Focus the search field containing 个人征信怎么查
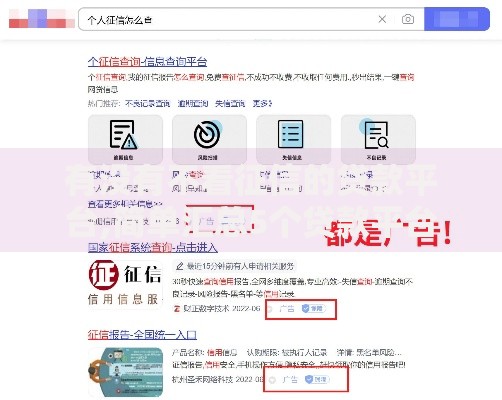The height and width of the screenshot is (400, 502). coord(227,20)
